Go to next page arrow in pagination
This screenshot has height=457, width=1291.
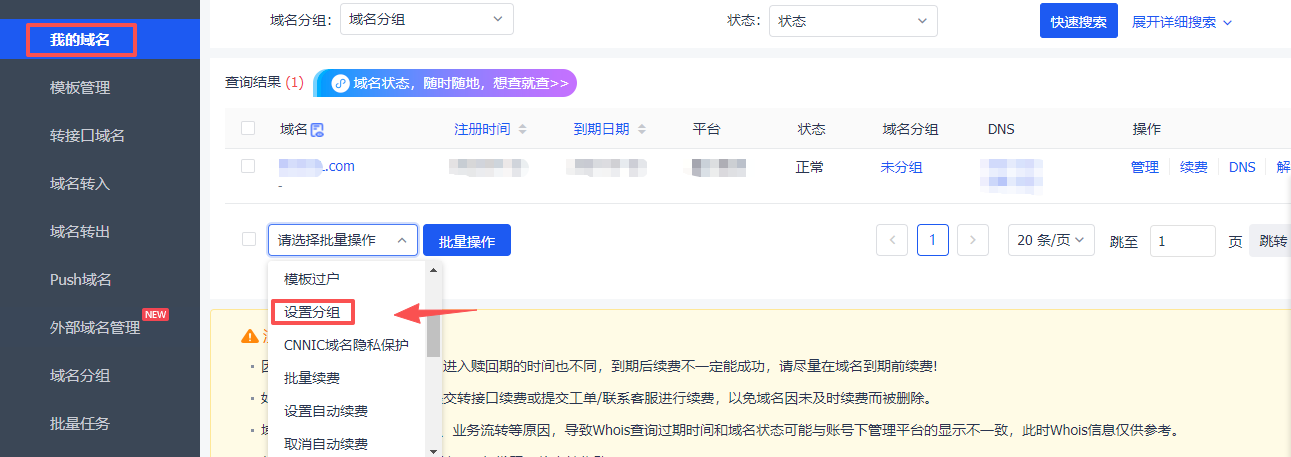pos(973,240)
